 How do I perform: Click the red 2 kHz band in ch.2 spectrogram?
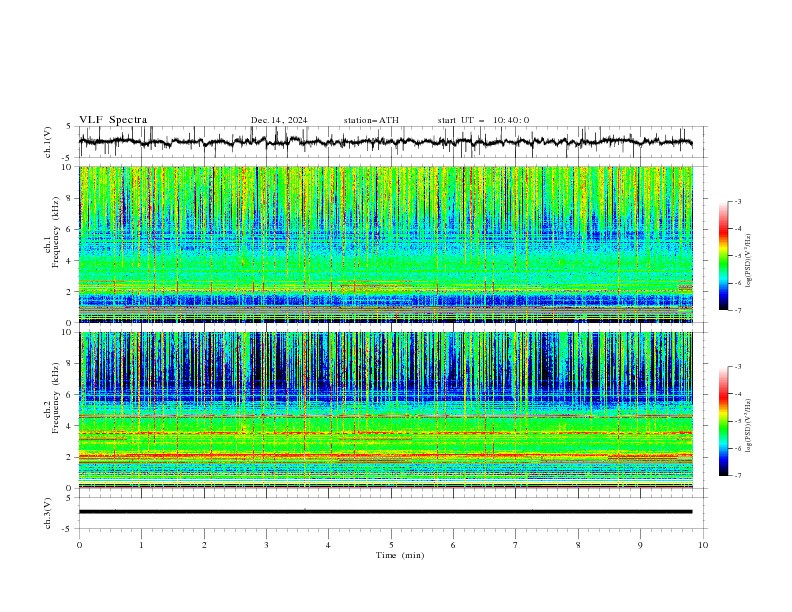[x=385, y=456]
